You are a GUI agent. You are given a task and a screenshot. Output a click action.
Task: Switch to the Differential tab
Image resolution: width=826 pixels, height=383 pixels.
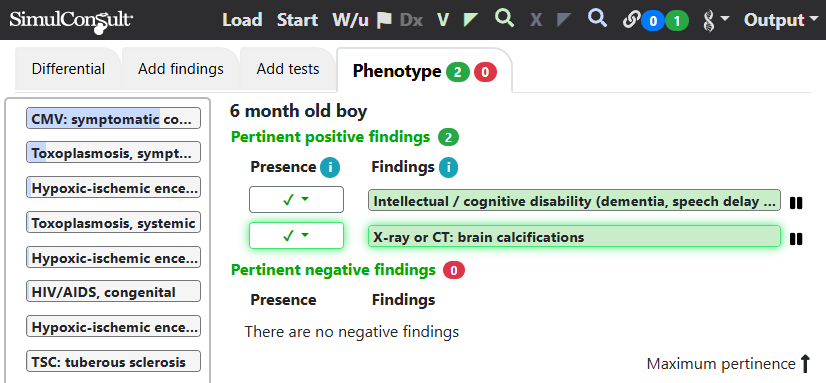[x=68, y=69]
